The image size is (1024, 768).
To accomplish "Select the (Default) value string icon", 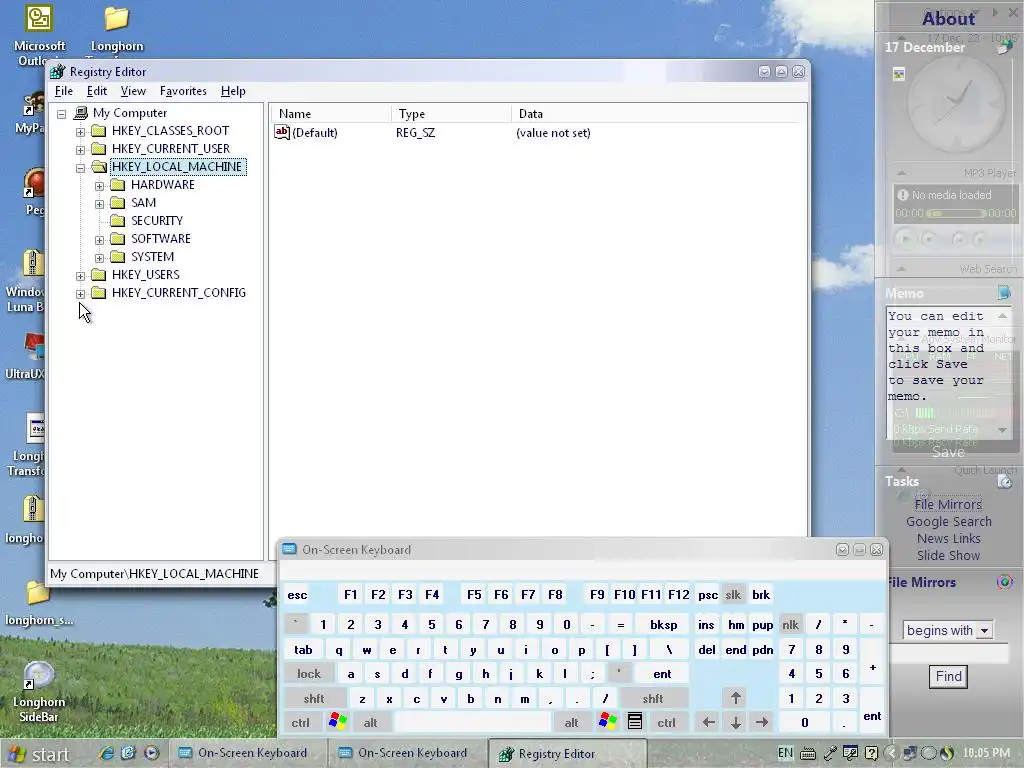I will pyautogui.click(x=281, y=132).
